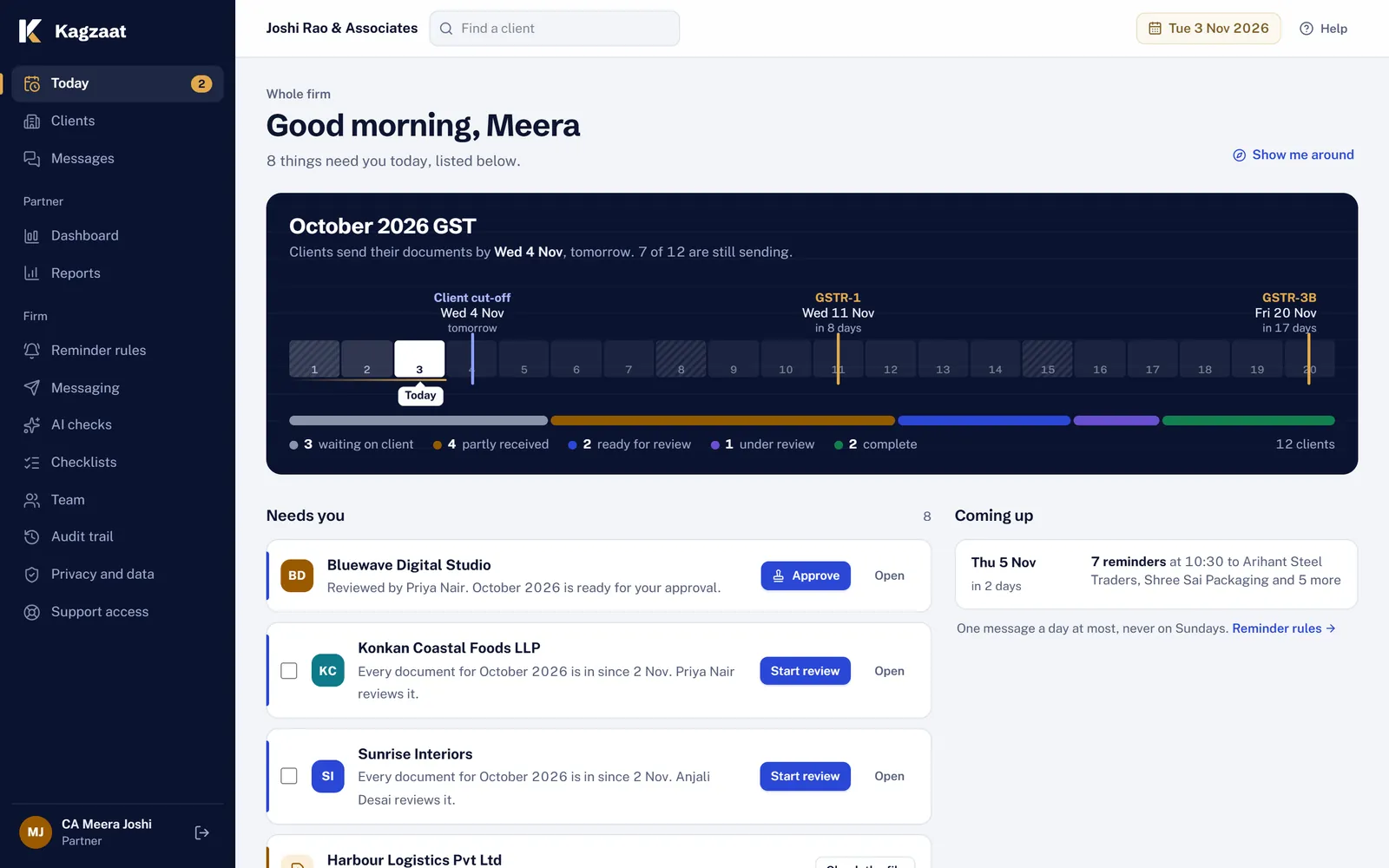Open the Sunrise Interiors item

[x=889, y=776]
